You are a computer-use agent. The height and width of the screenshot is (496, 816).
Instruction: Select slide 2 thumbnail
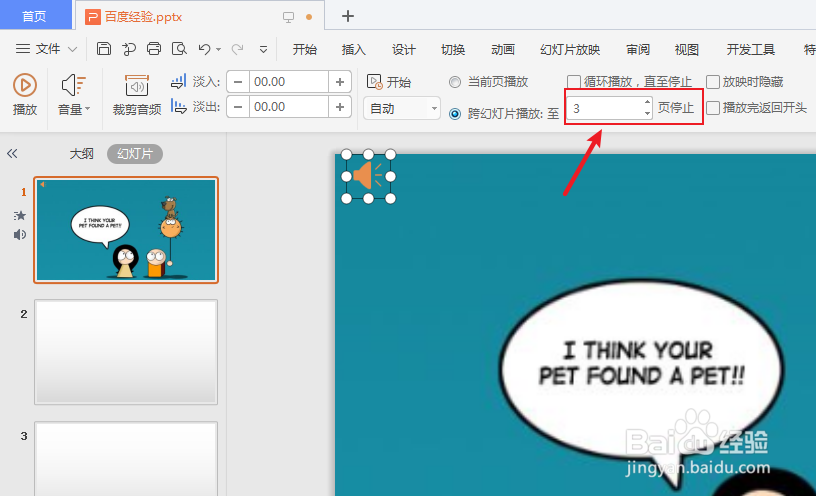point(126,352)
